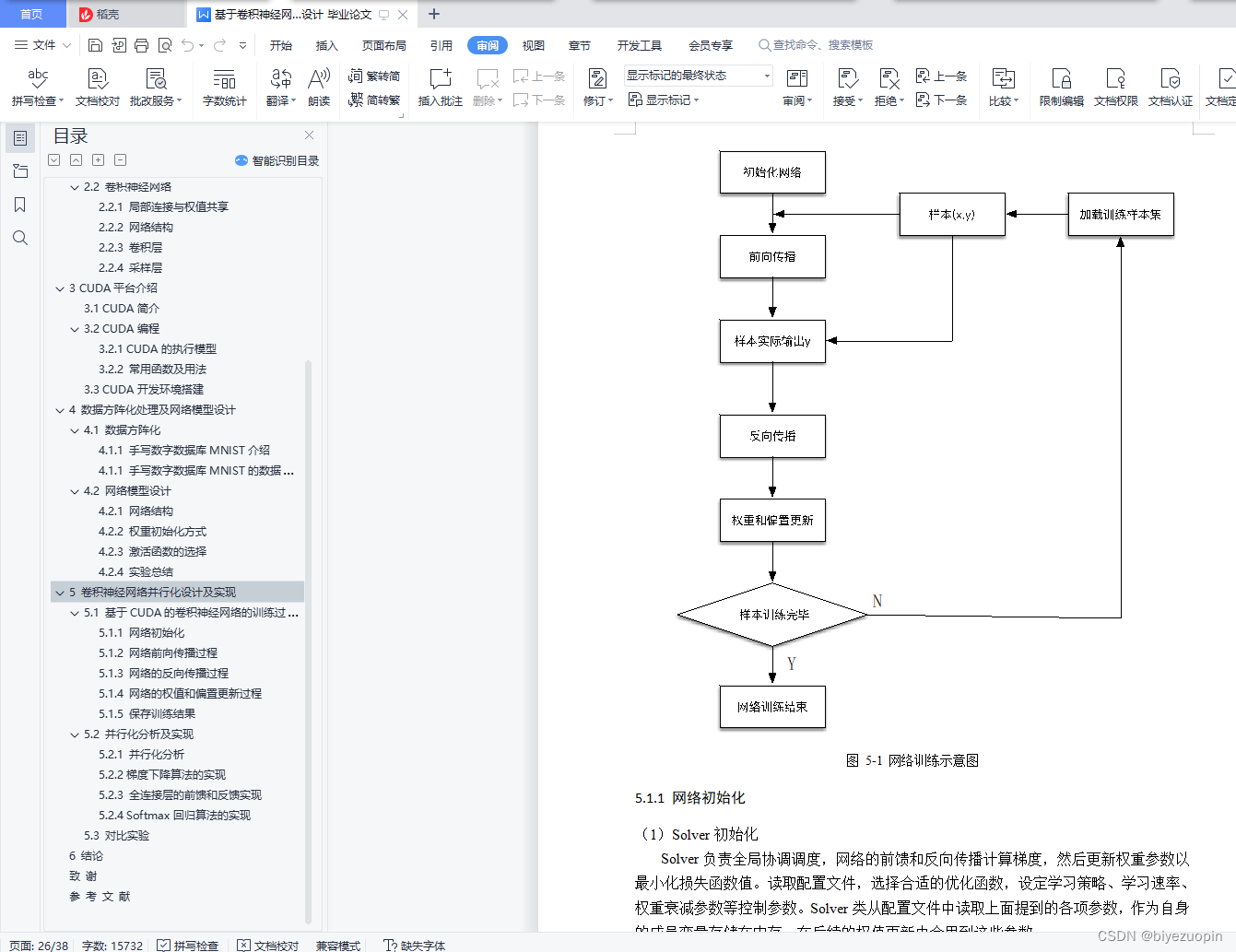Image resolution: width=1236 pixels, height=952 pixels.
Task: Switch to the Insert tab
Action: pyautogui.click(x=327, y=45)
